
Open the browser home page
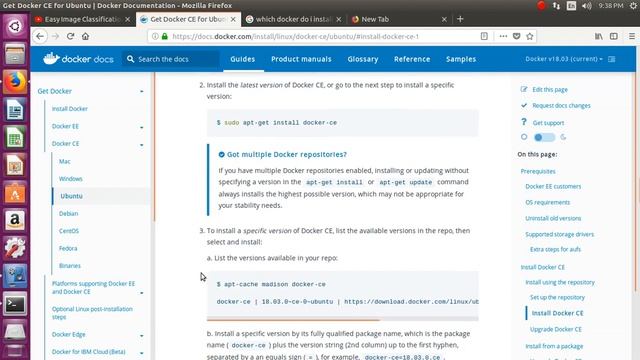pyautogui.click(x=85, y=36)
